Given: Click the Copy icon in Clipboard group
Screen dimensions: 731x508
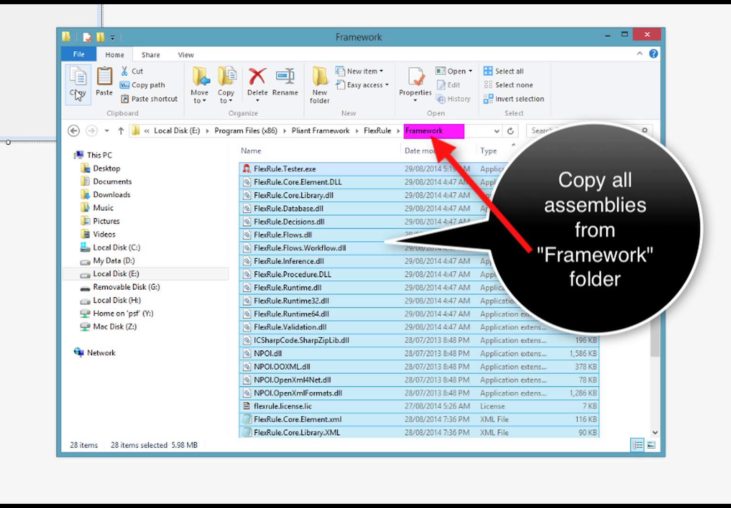Looking at the screenshot, I should coord(78,78).
